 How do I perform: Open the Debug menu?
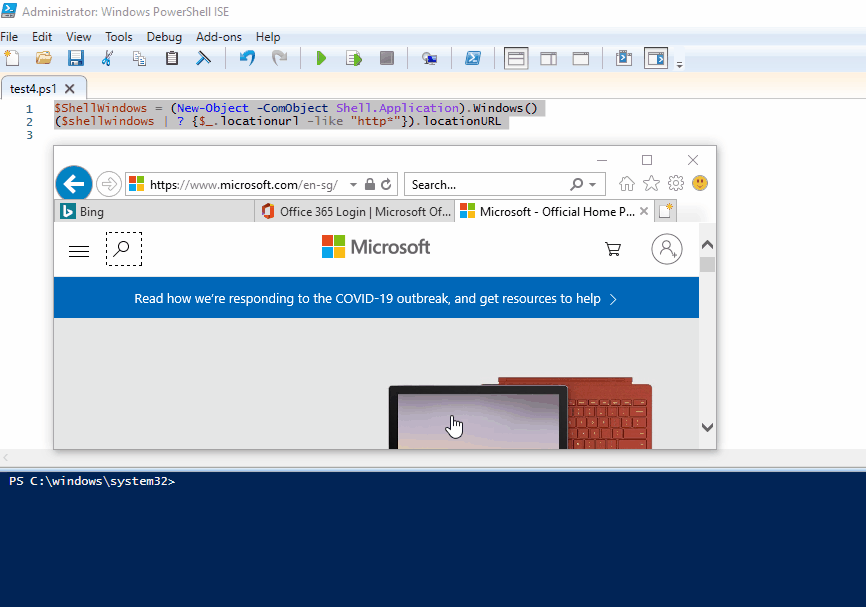163,36
